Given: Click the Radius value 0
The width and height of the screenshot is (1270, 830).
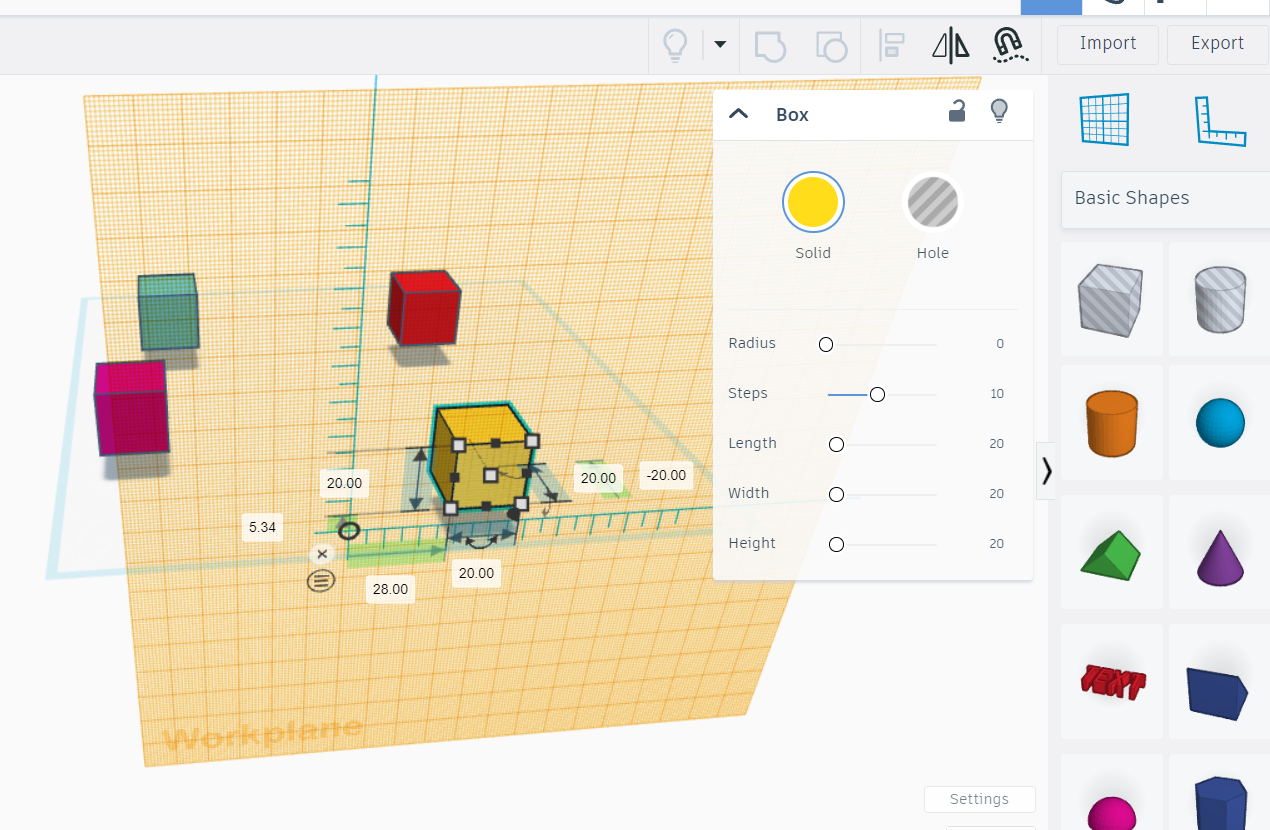Looking at the screenshot, I should pos(1000,344).
